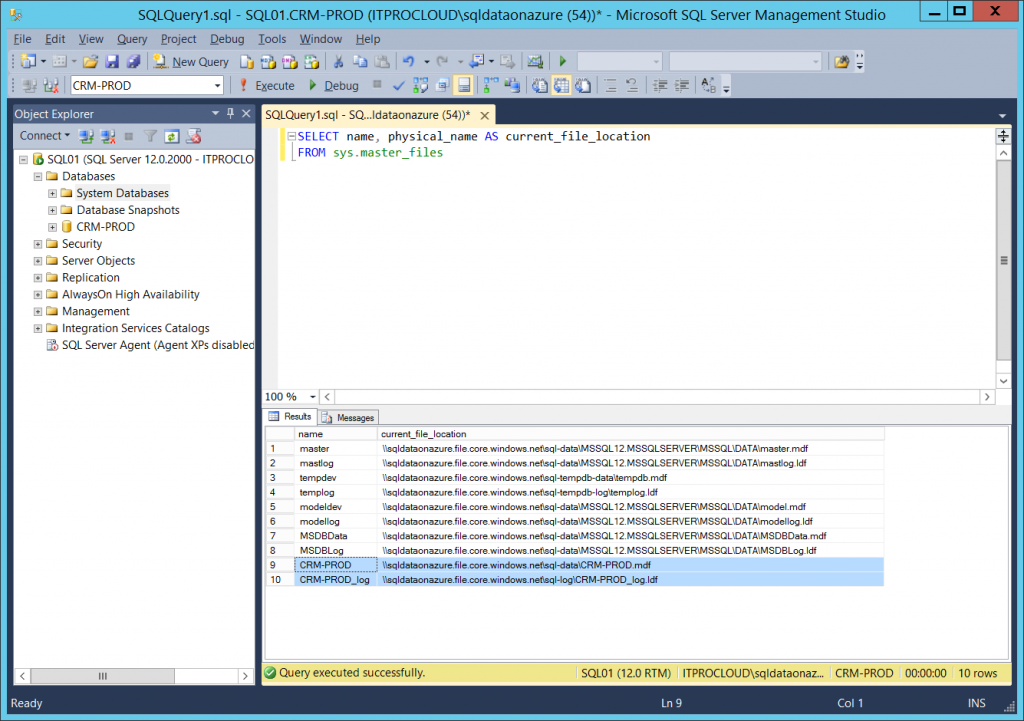
Task: Expand the AlwaysOn High Availability folder
Action: [38, 295]
